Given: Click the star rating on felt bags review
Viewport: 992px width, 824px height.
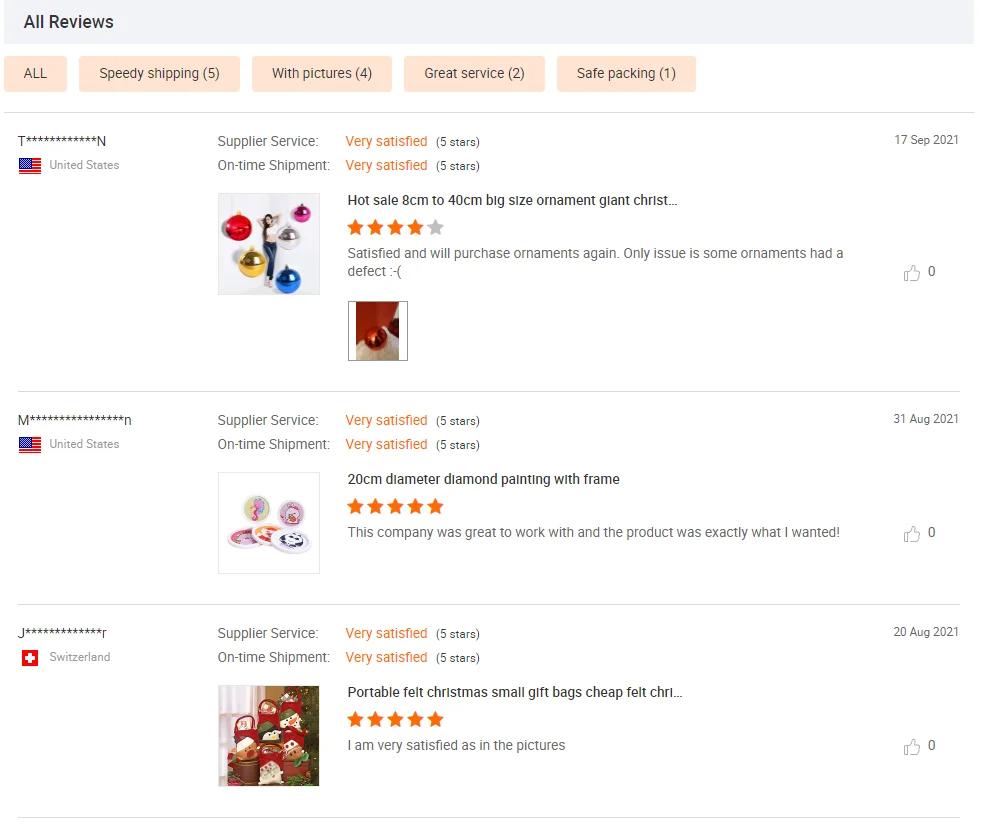Looking at the screenshot, I should pyautogui.click(x=395, y=720).
